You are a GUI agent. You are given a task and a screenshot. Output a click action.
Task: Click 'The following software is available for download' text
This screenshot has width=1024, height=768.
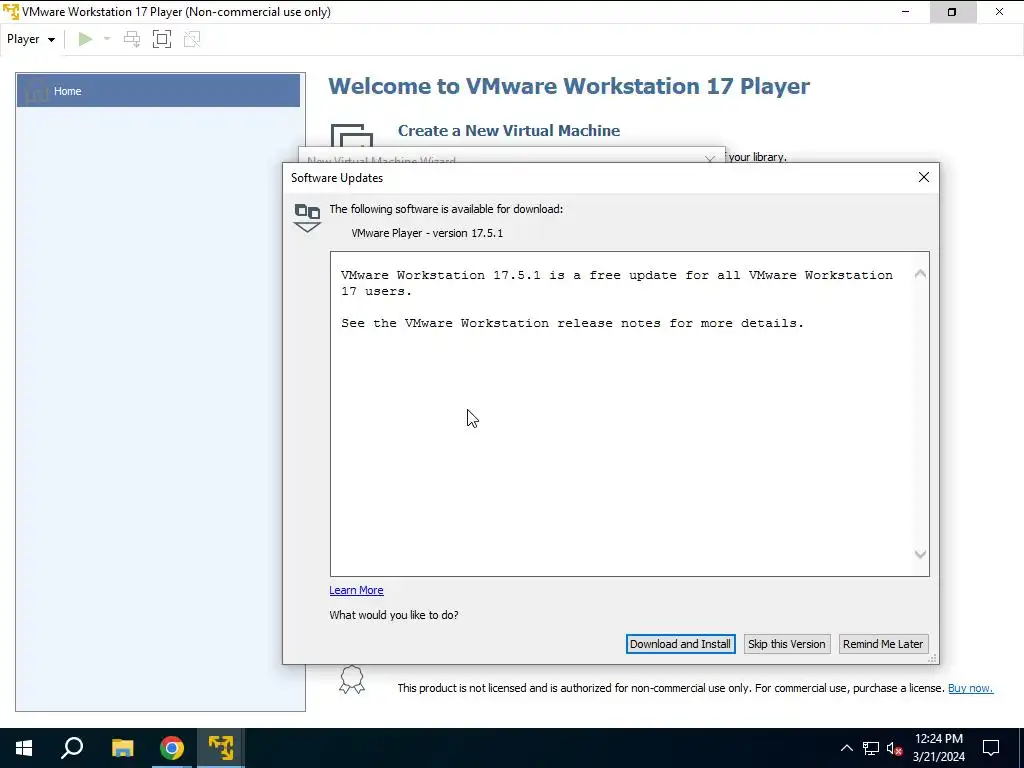coord(446,209)
